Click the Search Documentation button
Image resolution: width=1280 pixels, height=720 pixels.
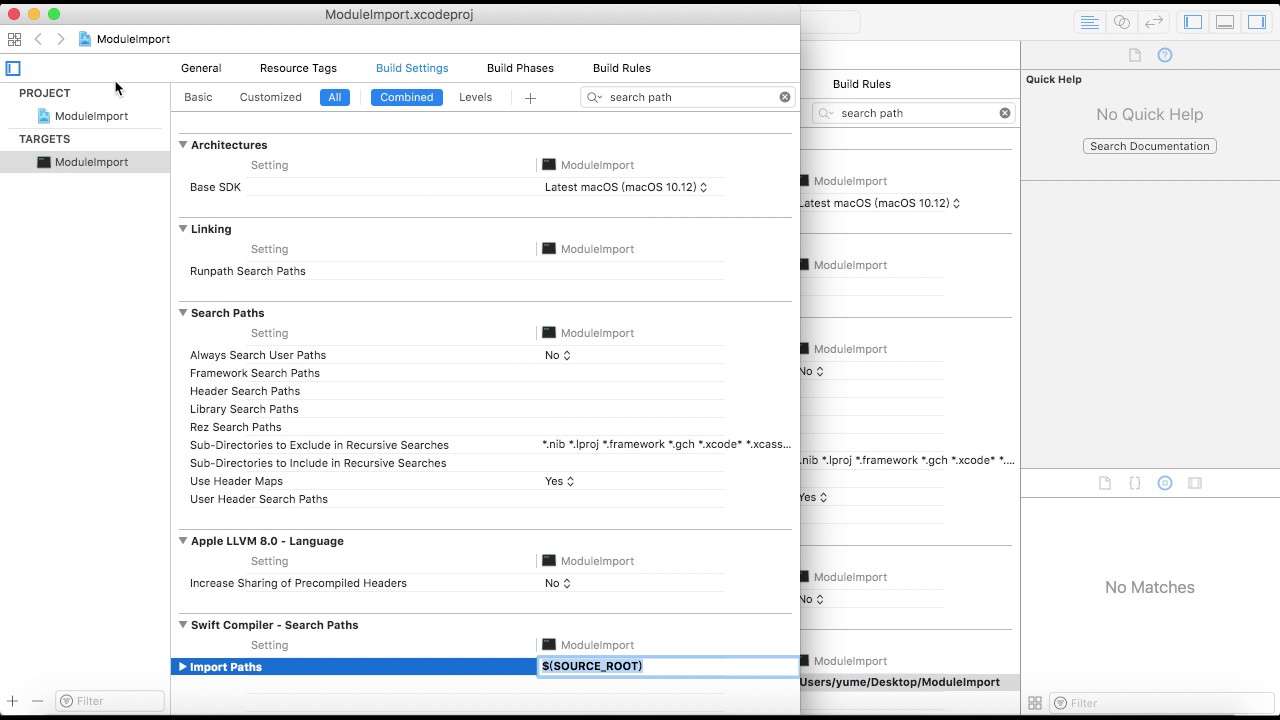1150,146
